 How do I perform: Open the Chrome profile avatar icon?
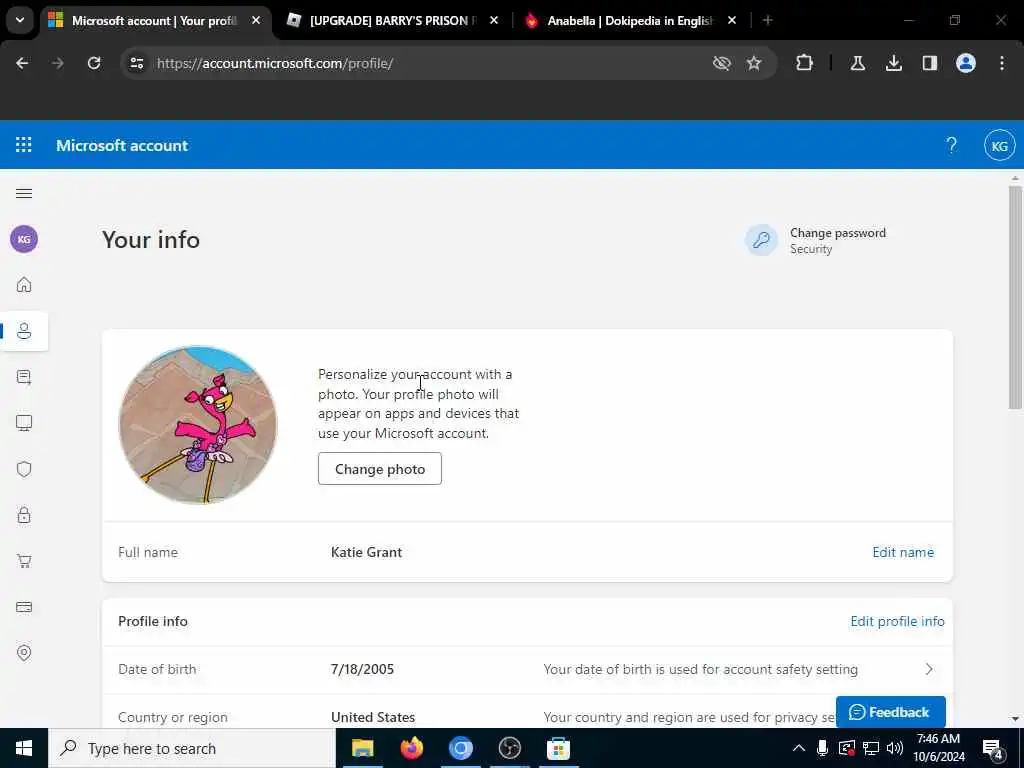[966, 63]
